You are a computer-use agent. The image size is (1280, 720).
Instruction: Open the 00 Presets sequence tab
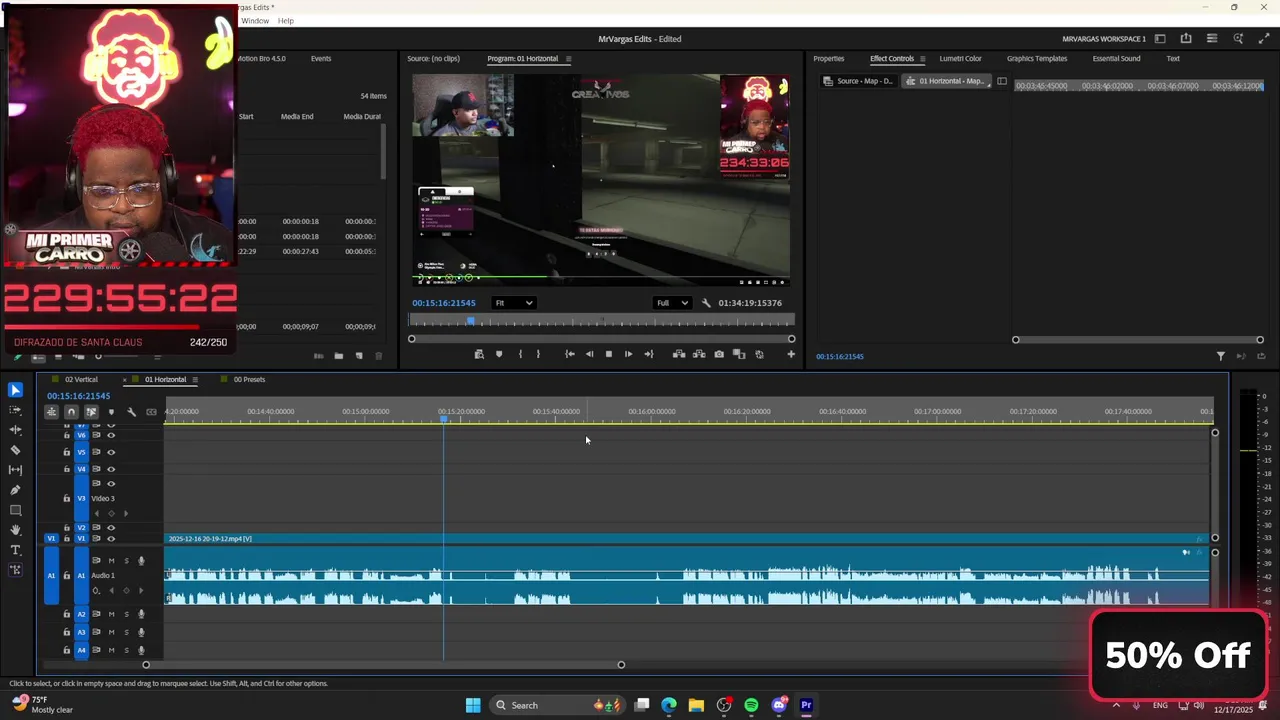(x=249, y=380)
